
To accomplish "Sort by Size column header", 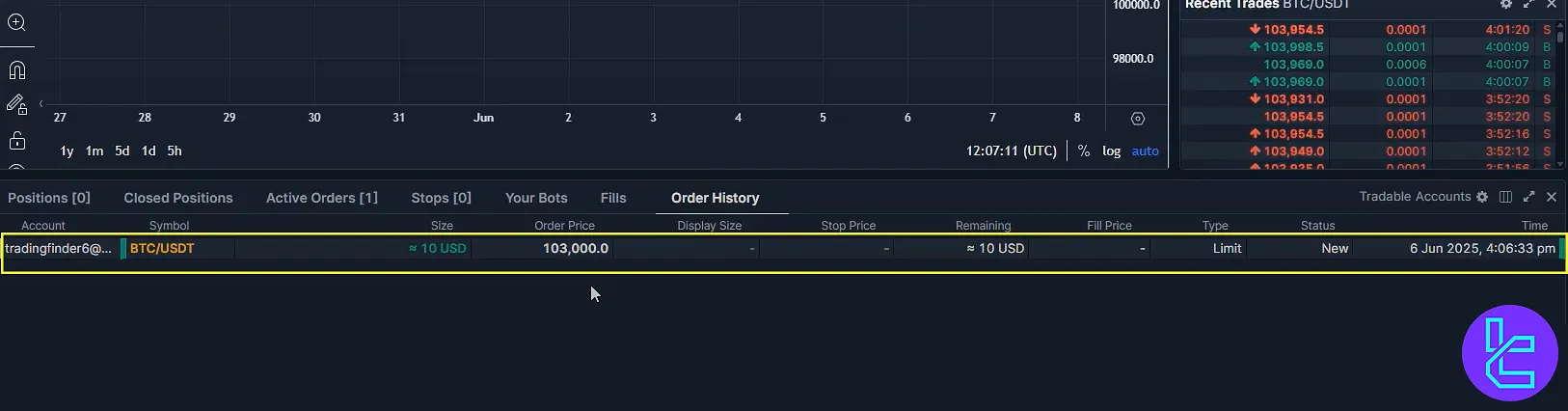I will click(x=442, y=226).
